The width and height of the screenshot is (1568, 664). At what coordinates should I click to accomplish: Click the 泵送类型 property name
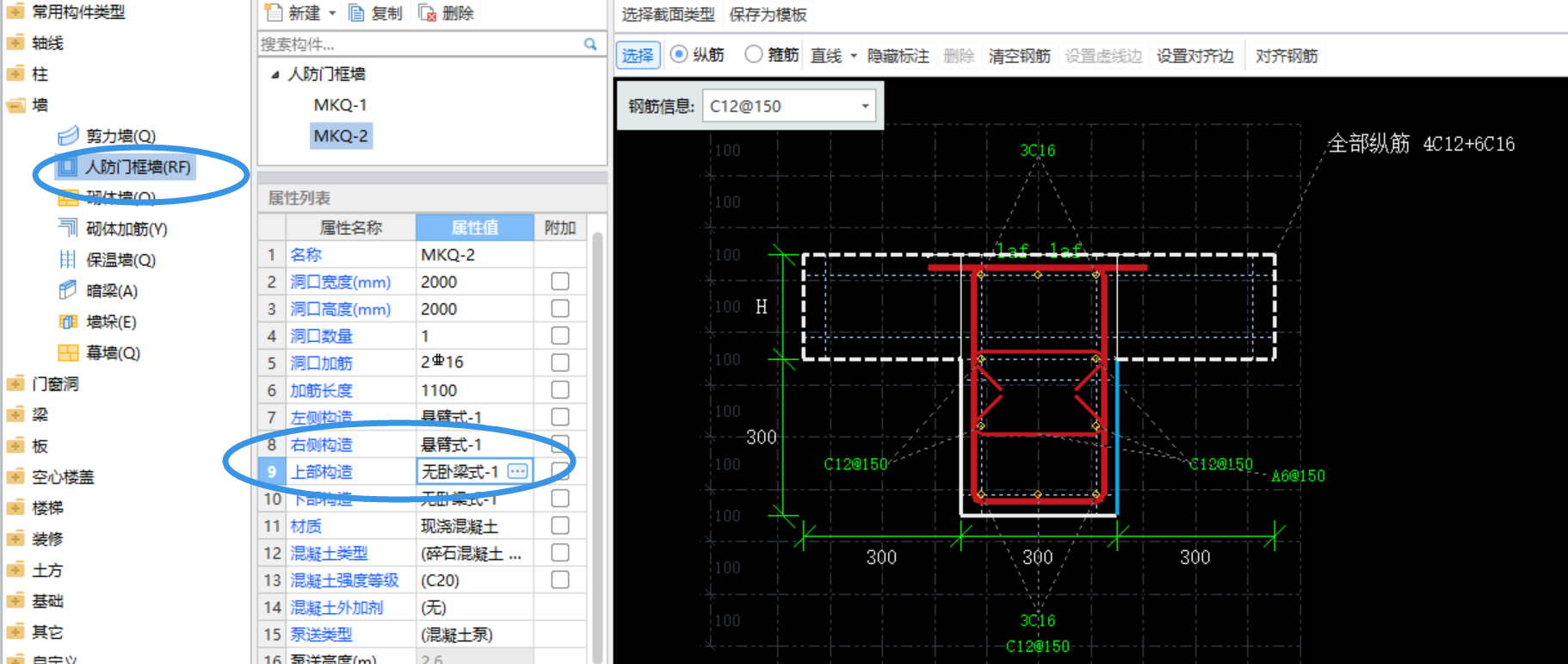(321, 634)
